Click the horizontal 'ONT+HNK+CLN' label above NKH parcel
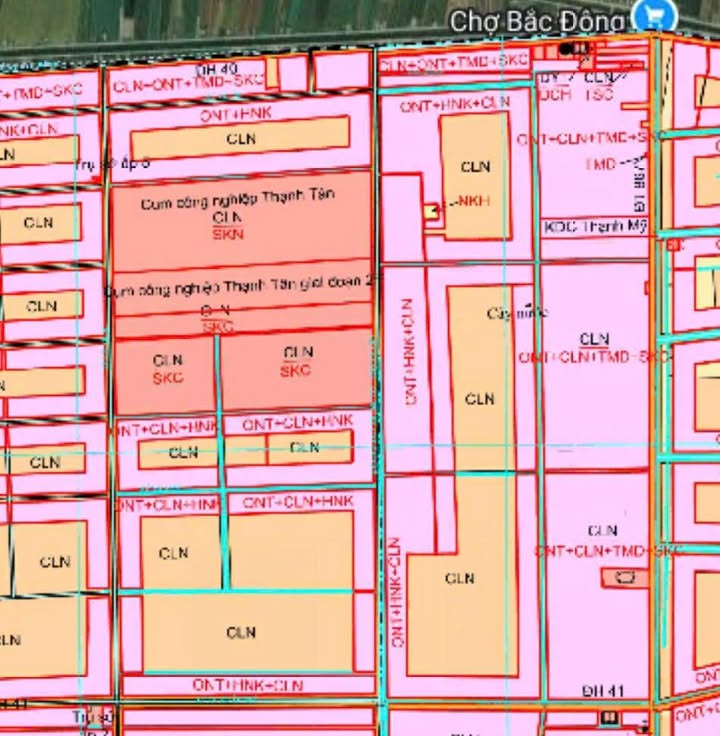Viewport: 720px width, 736px height. point(455,105)
